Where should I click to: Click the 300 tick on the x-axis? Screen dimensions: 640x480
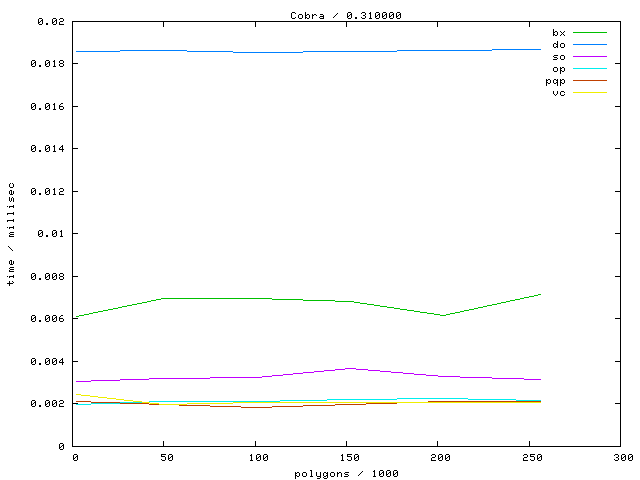tap(622, 457)
